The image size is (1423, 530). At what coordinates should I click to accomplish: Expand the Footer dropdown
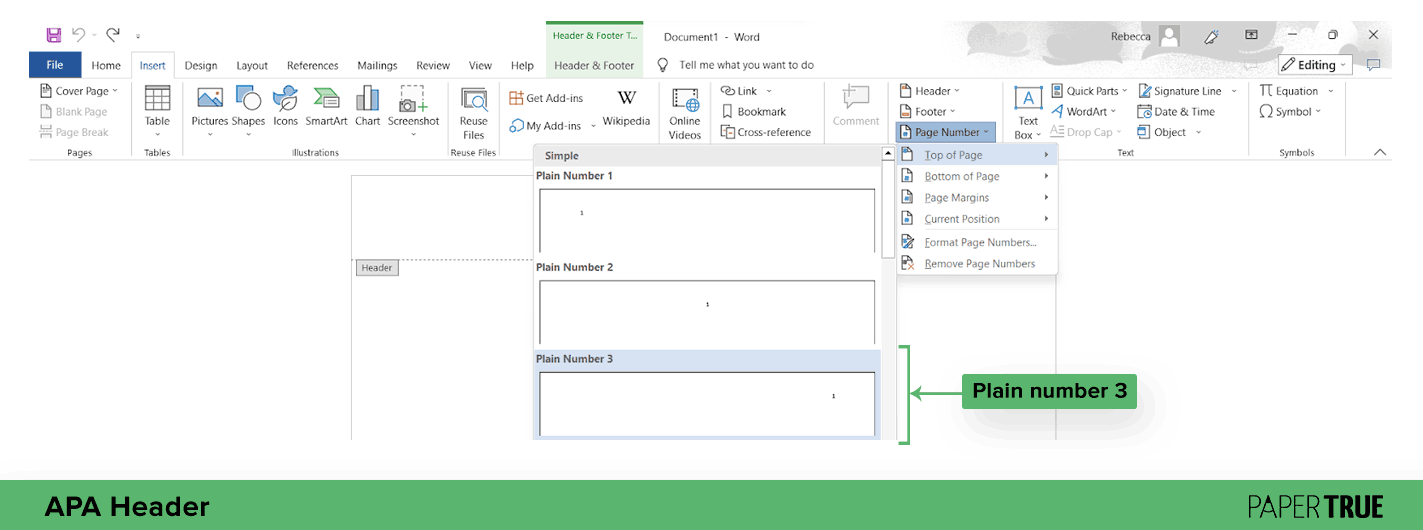953,112
